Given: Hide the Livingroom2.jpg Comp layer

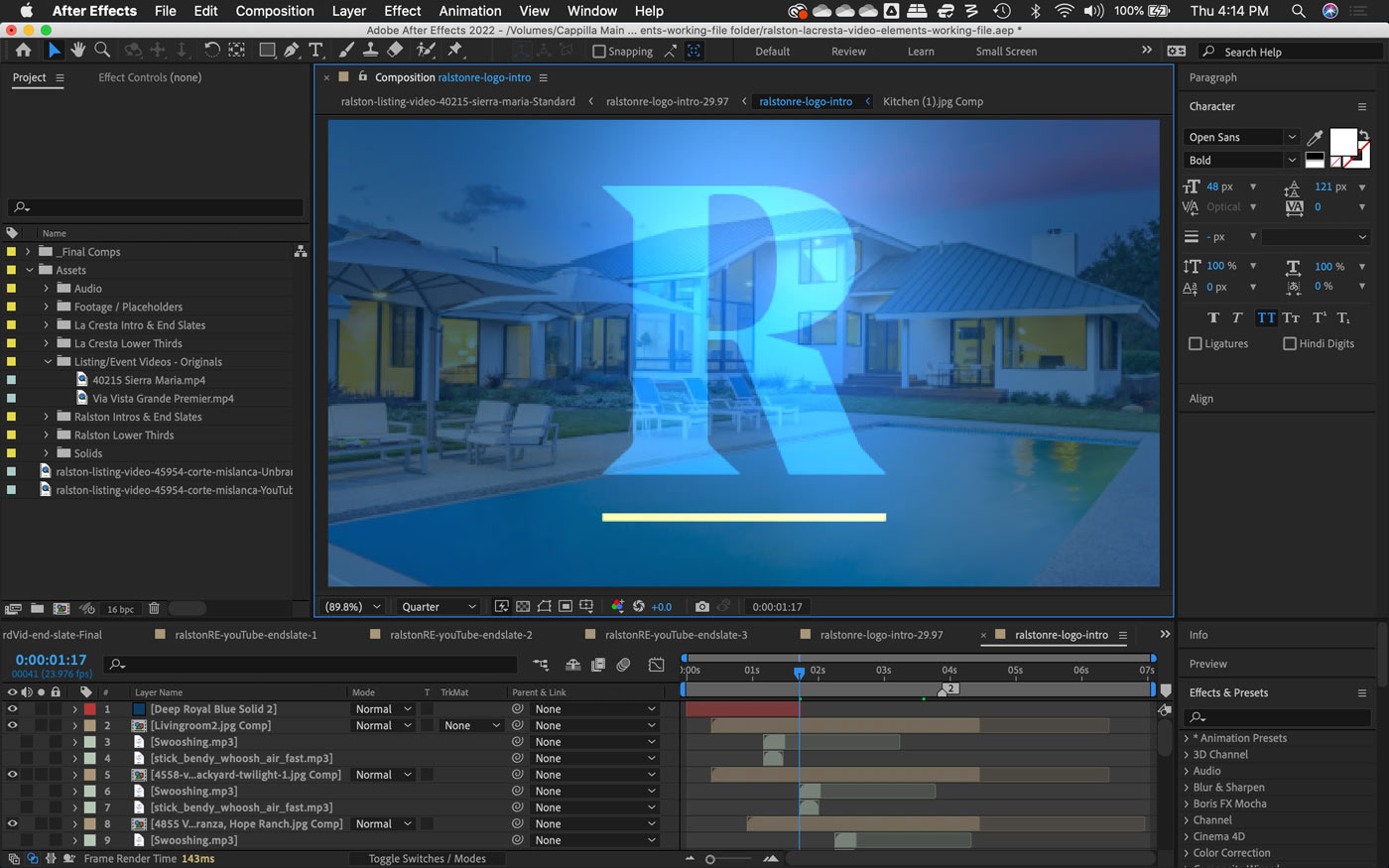Looking at the screenshot, I should (x=13, y=725).
